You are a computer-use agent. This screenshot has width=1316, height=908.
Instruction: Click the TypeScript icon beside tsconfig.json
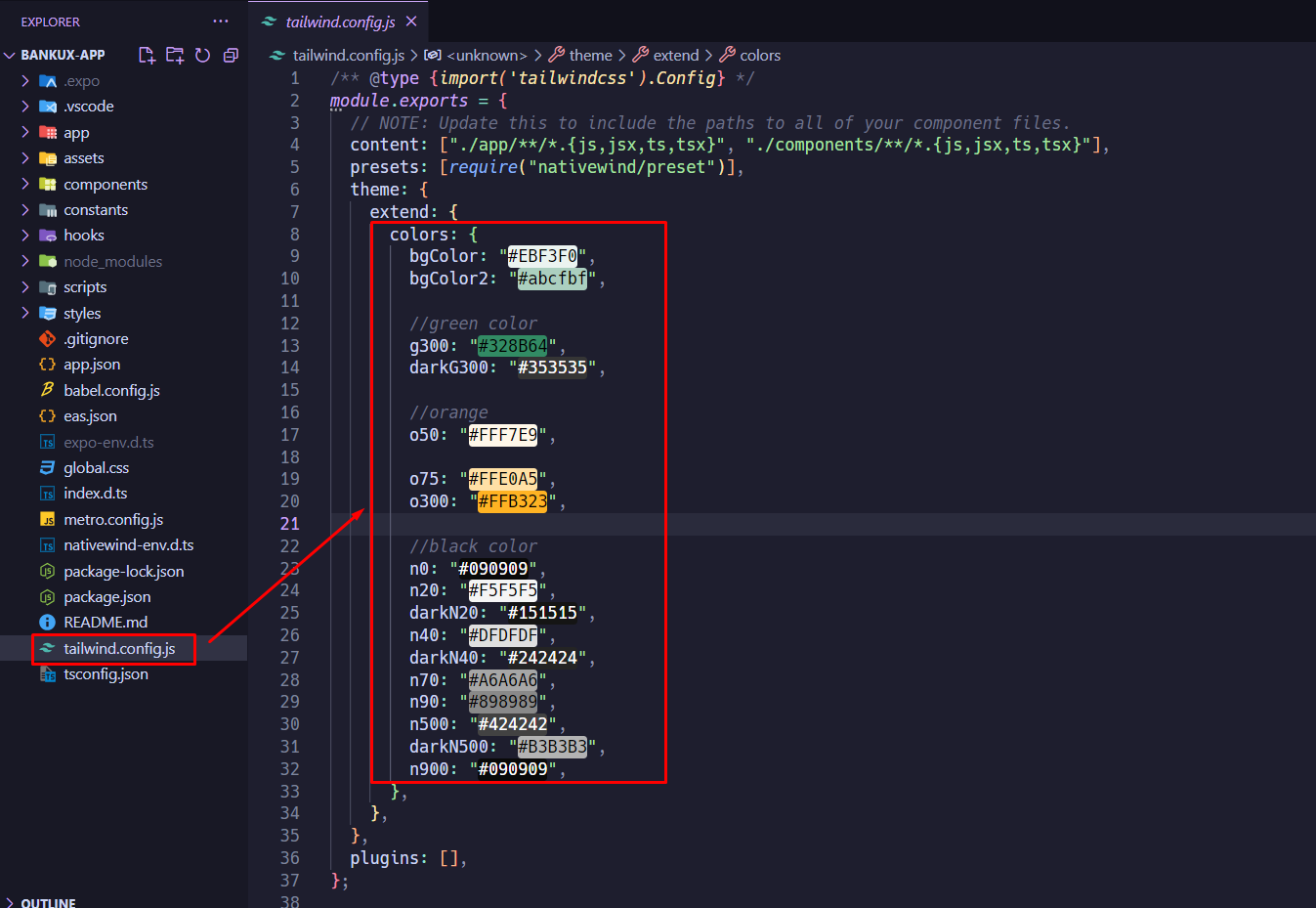[48, 673]
